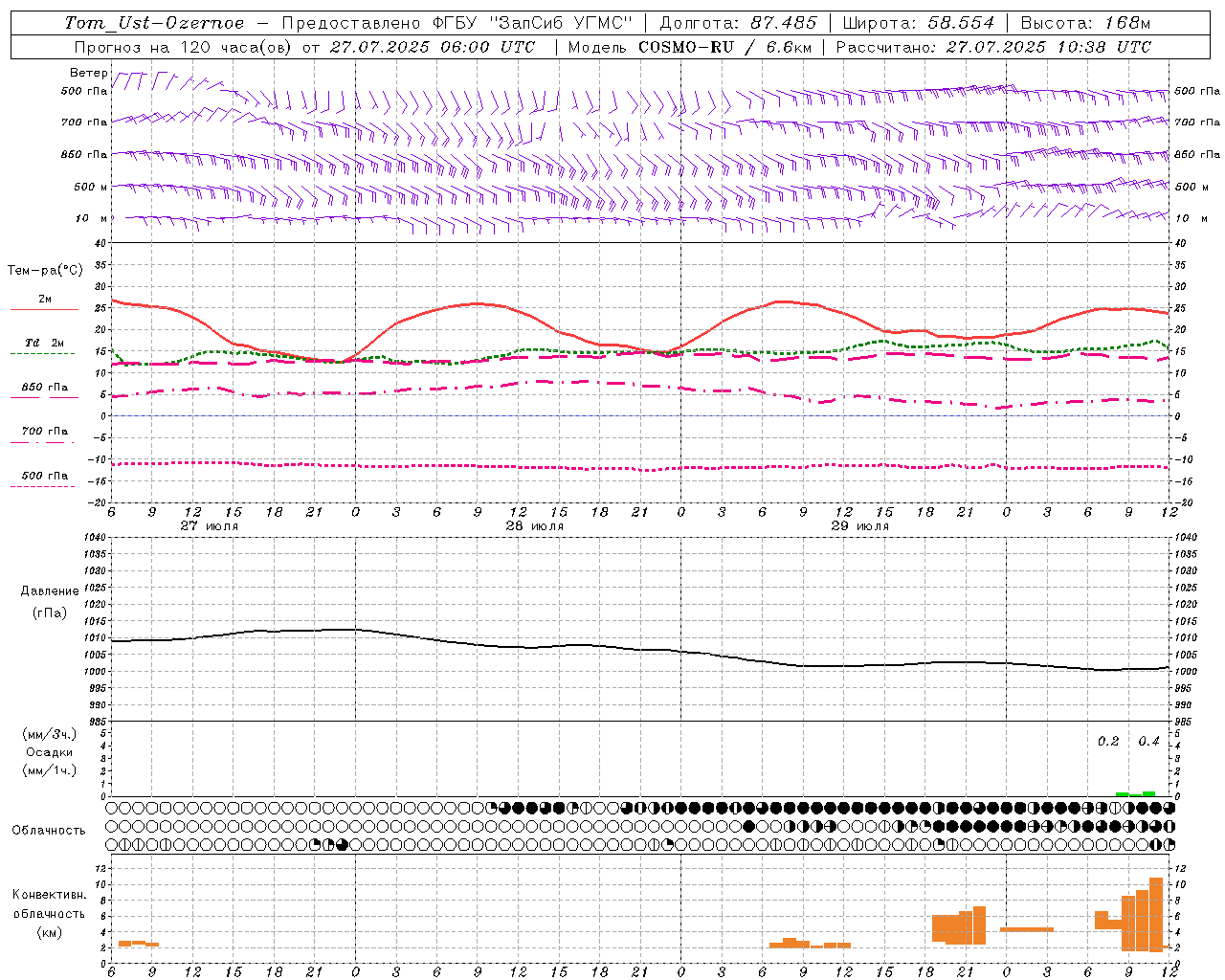
Task: Click the Облачность cloud cover label
Action: pyautogui.click(x=49, y=831)
